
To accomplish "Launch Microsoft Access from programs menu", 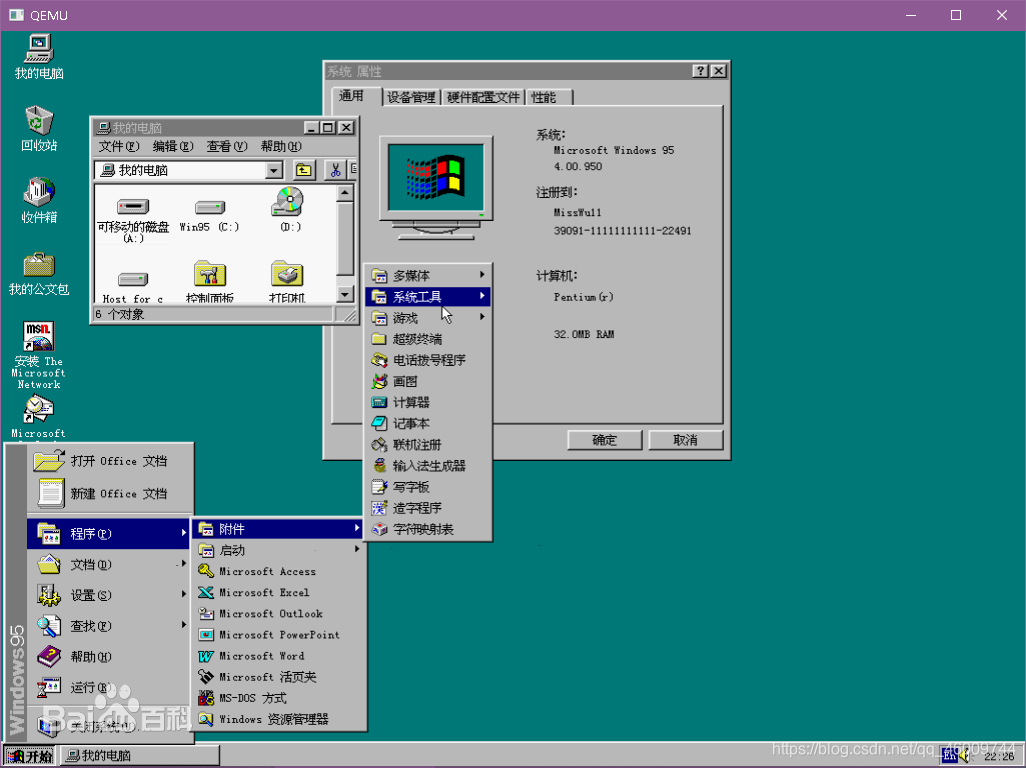I will (x=279, y=571).
